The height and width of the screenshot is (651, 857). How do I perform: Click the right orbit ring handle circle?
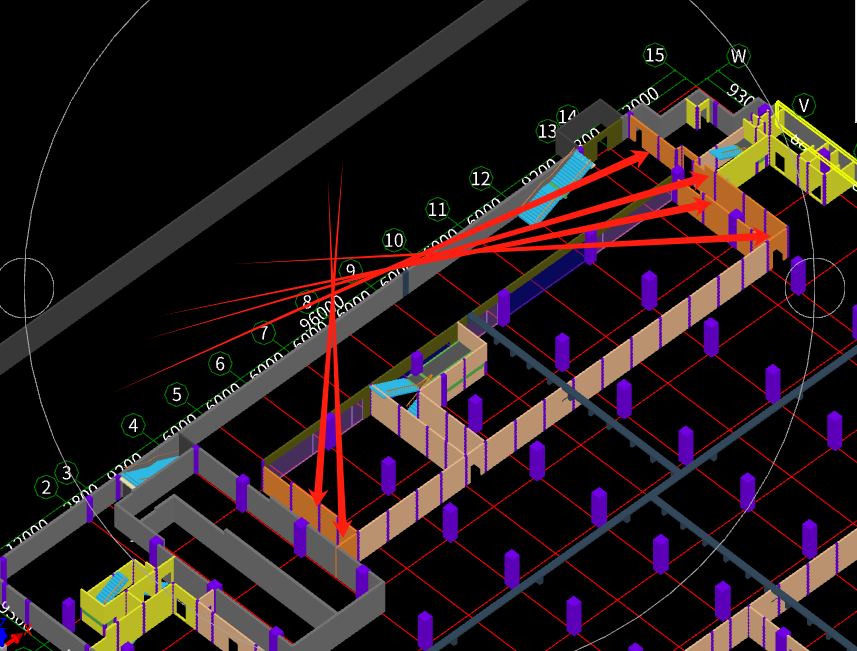[814, 288]
